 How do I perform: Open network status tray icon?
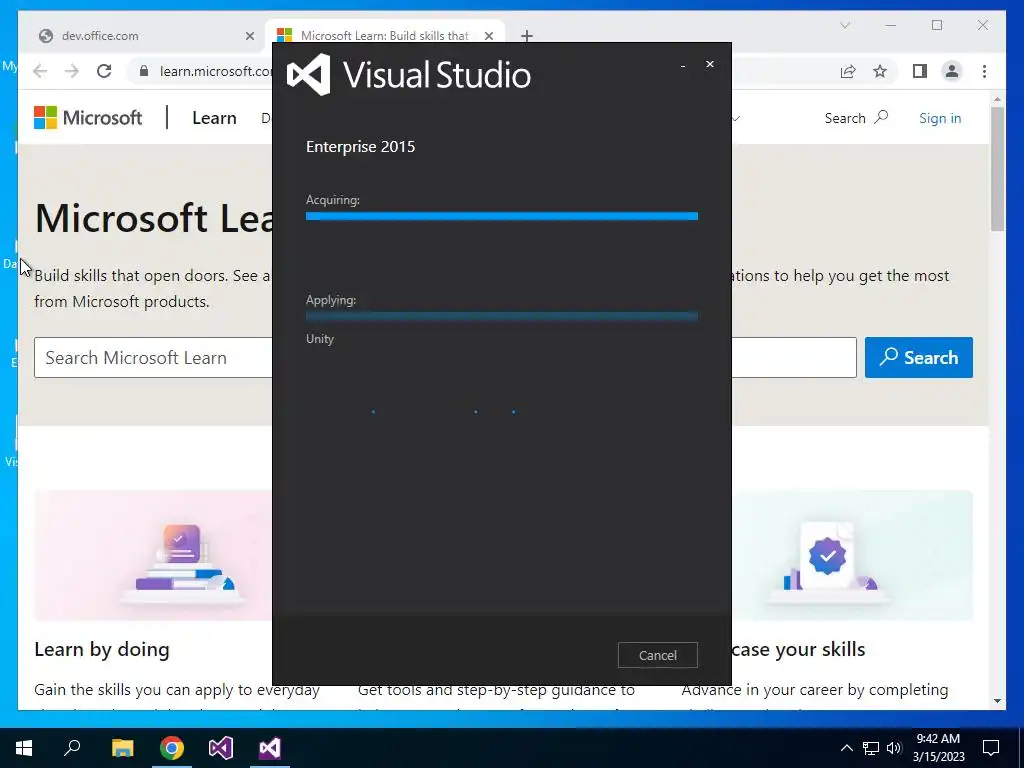tap(871, 748)
